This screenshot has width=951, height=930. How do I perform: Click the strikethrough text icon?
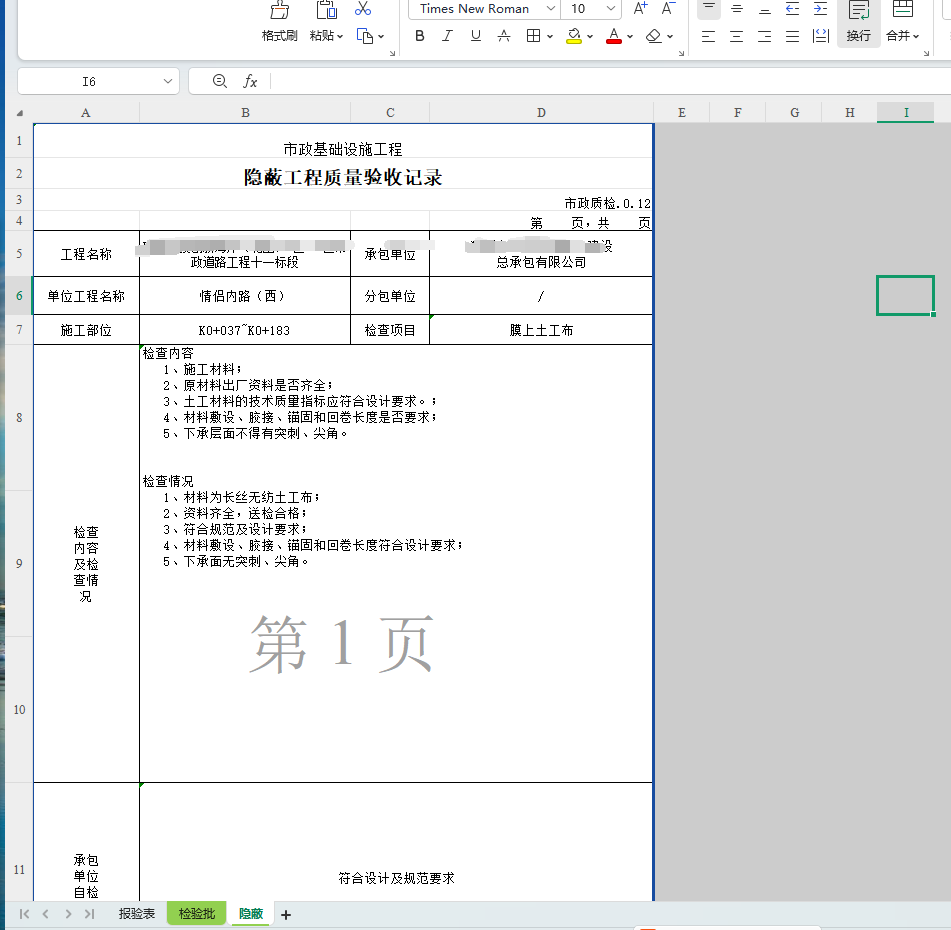[x=504, y=36]
